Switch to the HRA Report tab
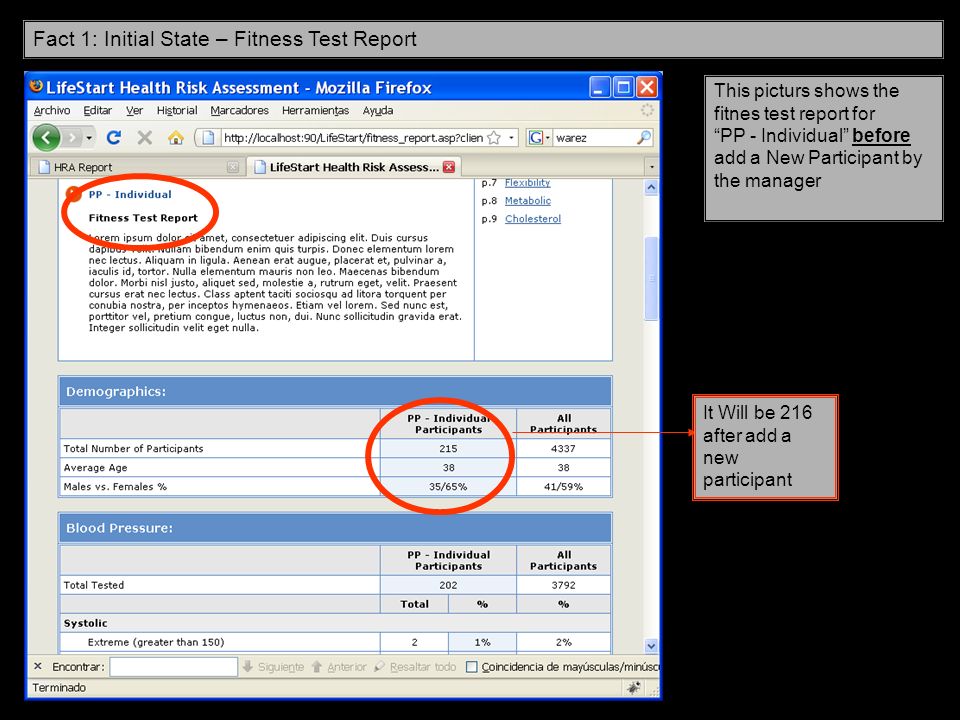The height and width of the screenshot is (720, 960). click(138, 167)
